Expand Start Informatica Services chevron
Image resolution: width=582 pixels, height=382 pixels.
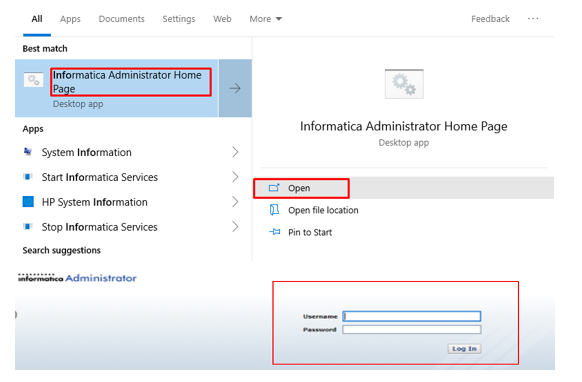tap(235, 177)
